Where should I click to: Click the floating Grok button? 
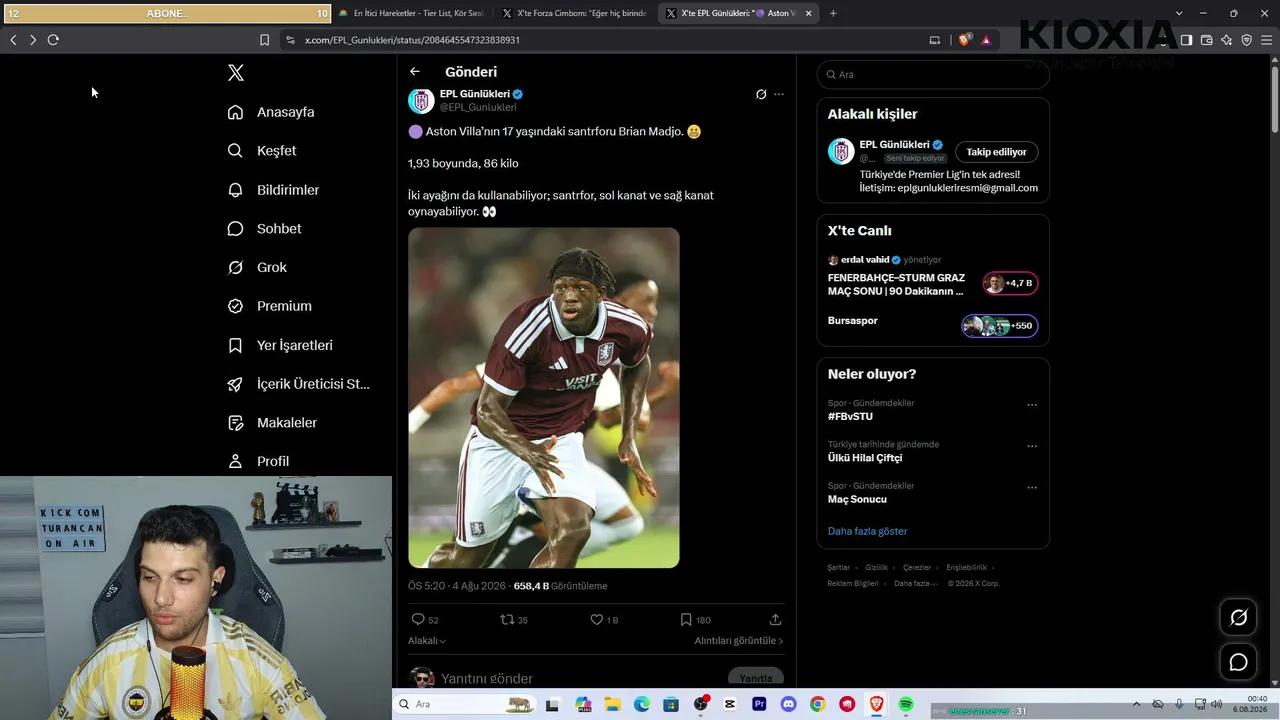point(1238,618)
